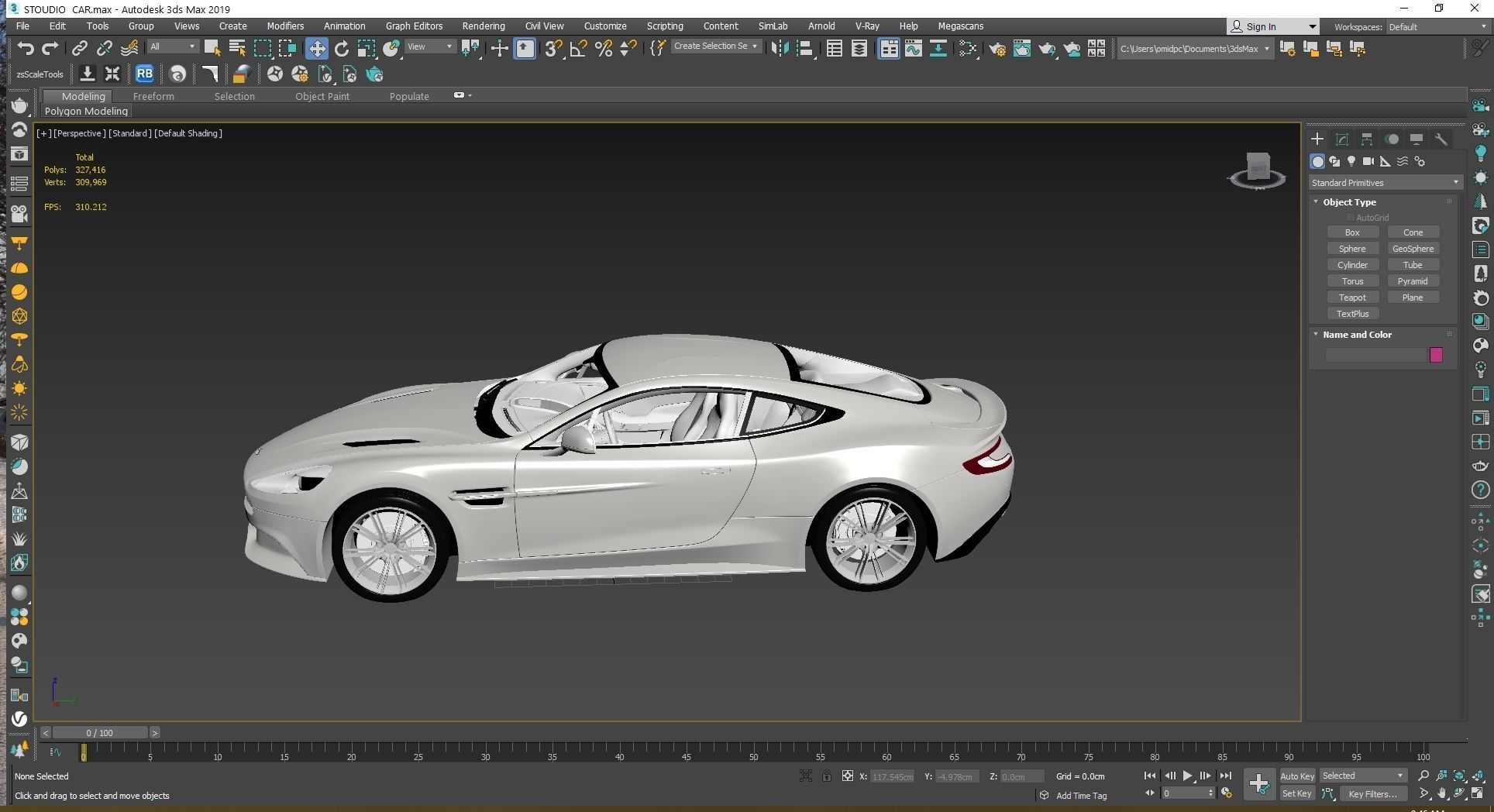1494x812 pixels.
Task: Open the All selection filter dropdown
Action: [x=173, y=46]
